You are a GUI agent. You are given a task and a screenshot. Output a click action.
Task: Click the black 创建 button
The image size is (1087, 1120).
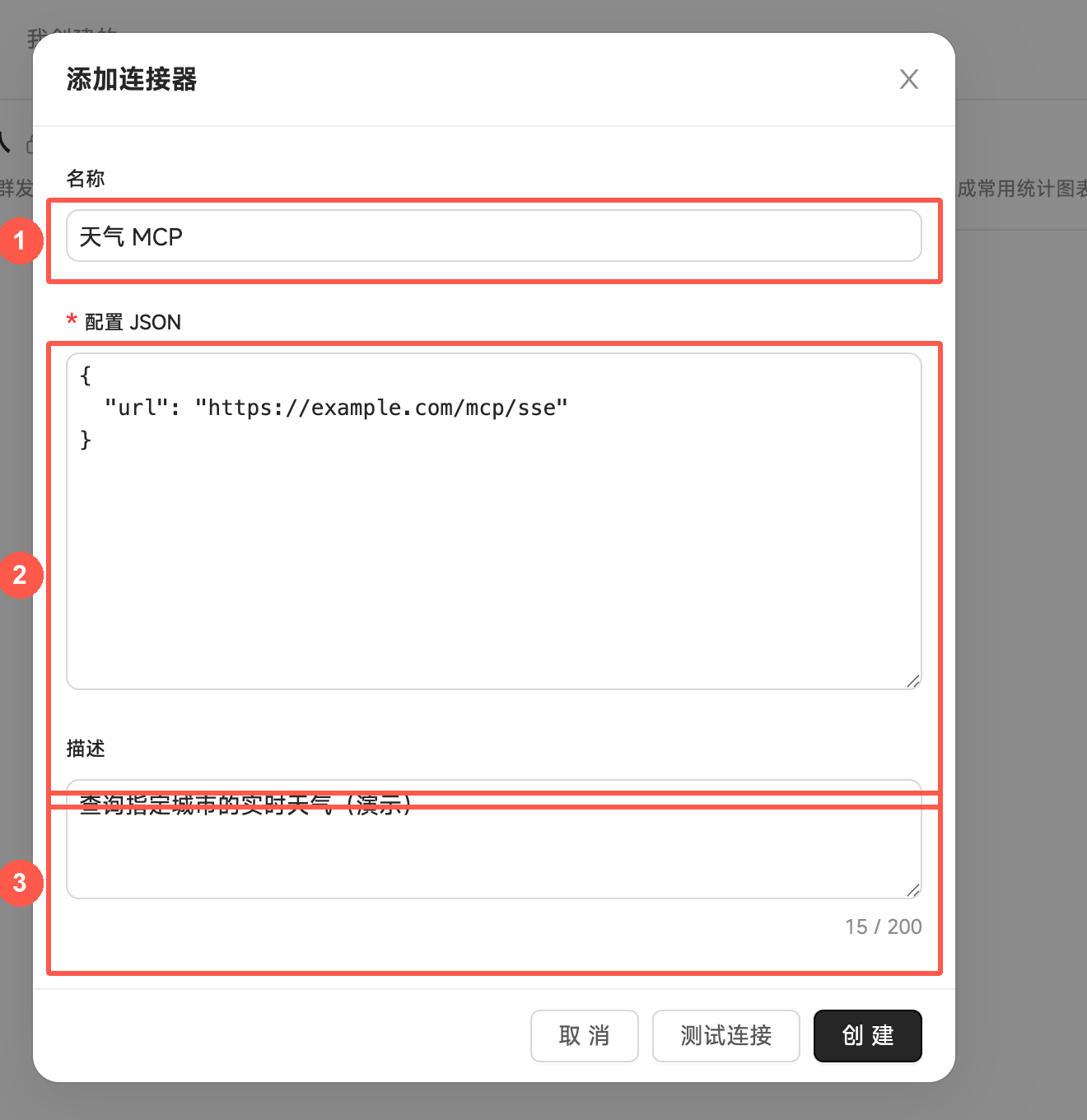[868, 1036]
